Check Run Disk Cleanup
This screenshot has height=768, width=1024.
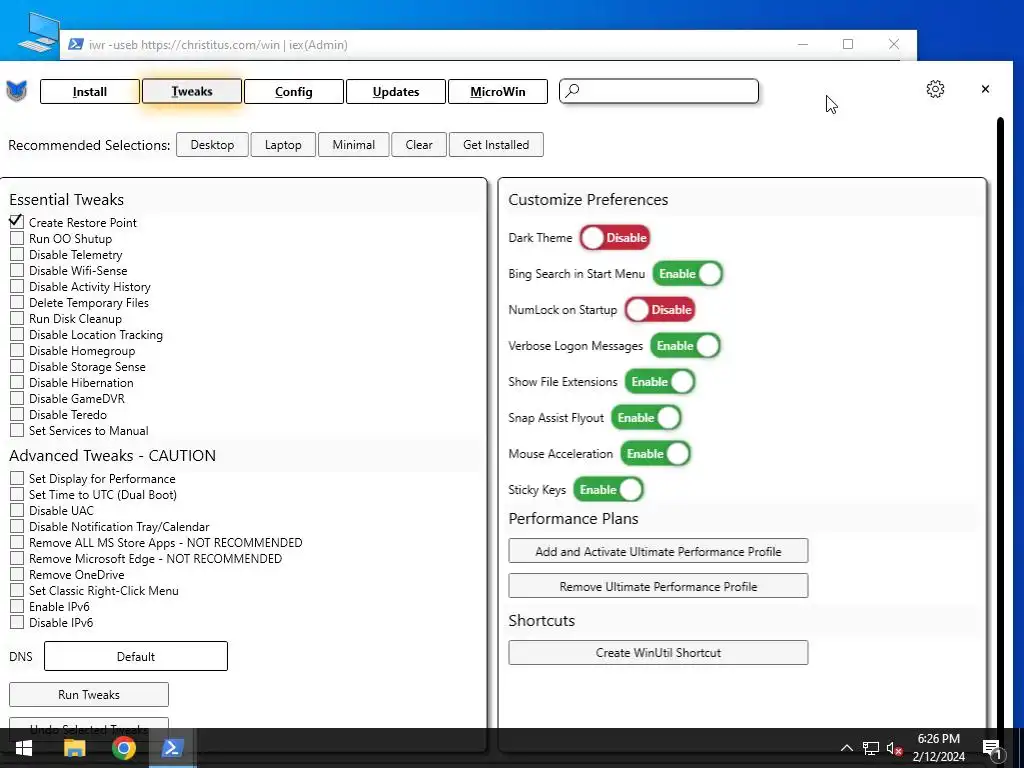17,318
